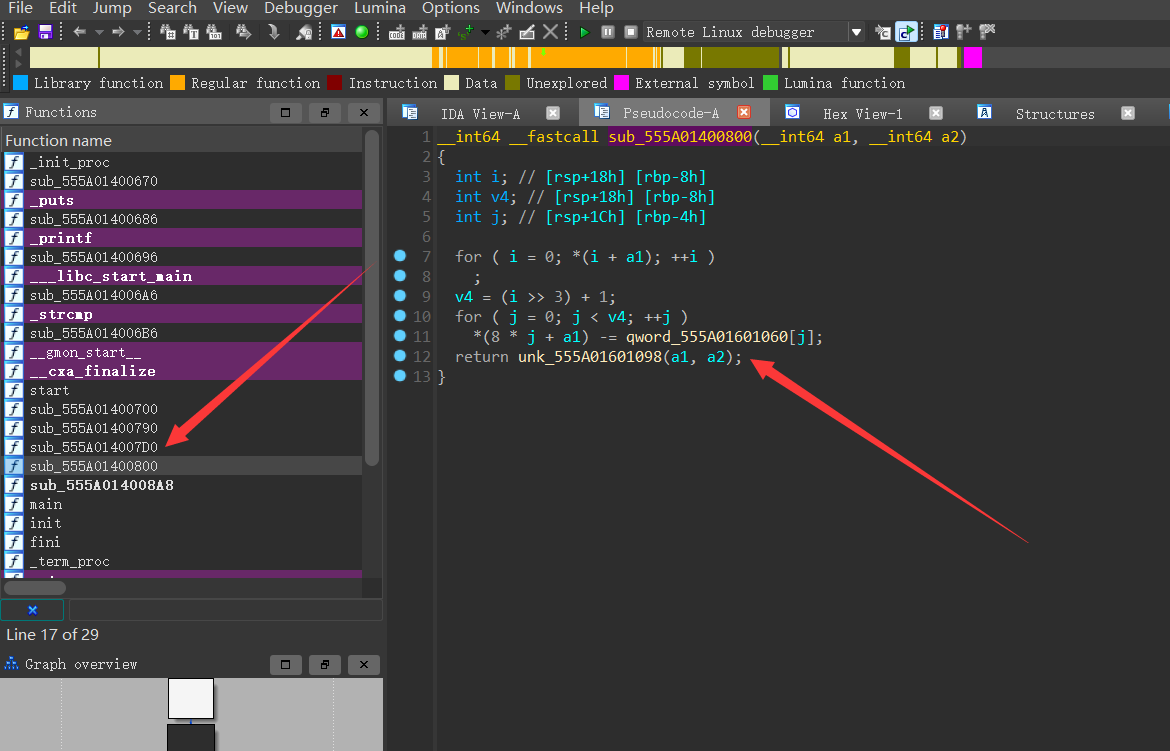
Task: Expand the forward navigation history arrow
Action: [x=136, y=32]
